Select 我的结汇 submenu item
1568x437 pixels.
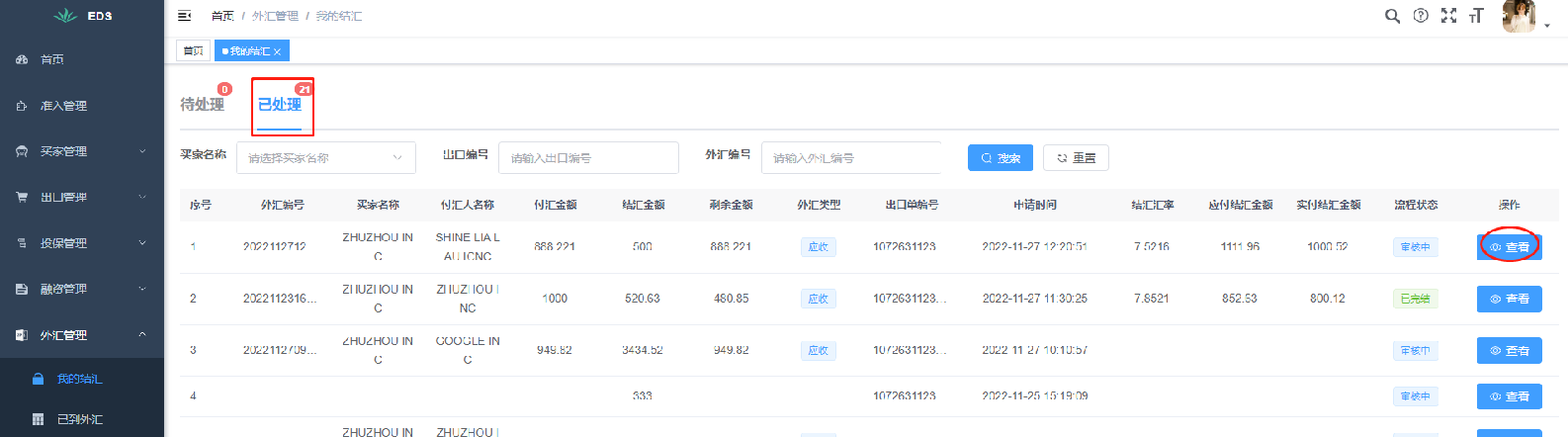[x=82, y=379]
